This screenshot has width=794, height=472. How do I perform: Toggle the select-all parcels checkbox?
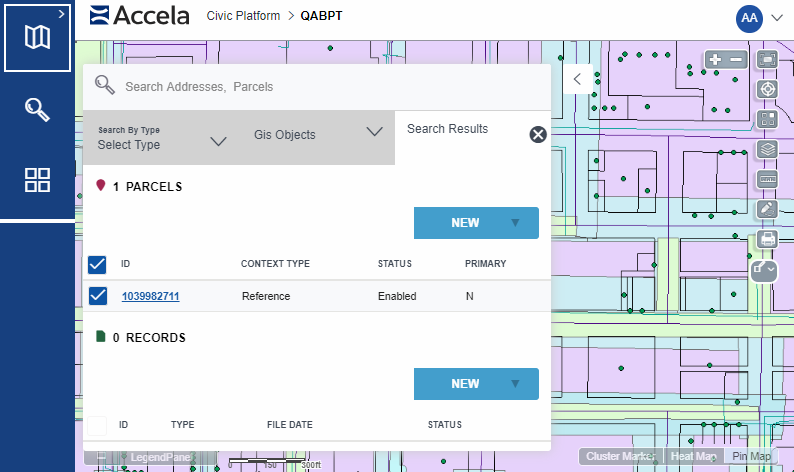97,265
